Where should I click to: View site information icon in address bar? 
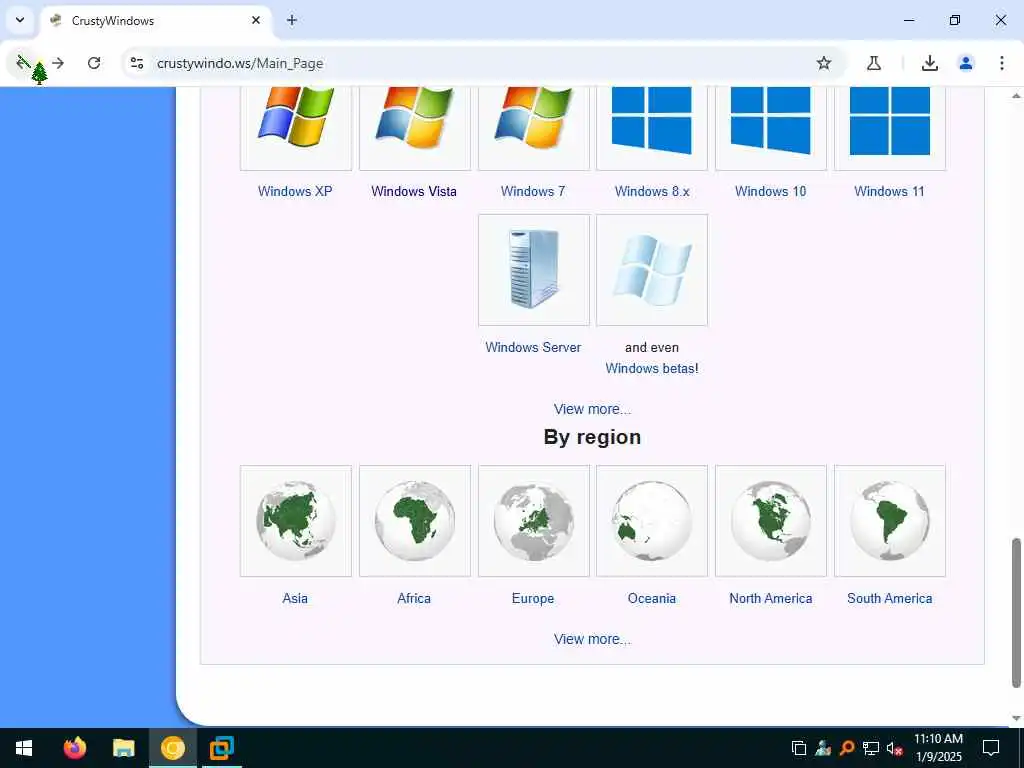click(137, 63)
